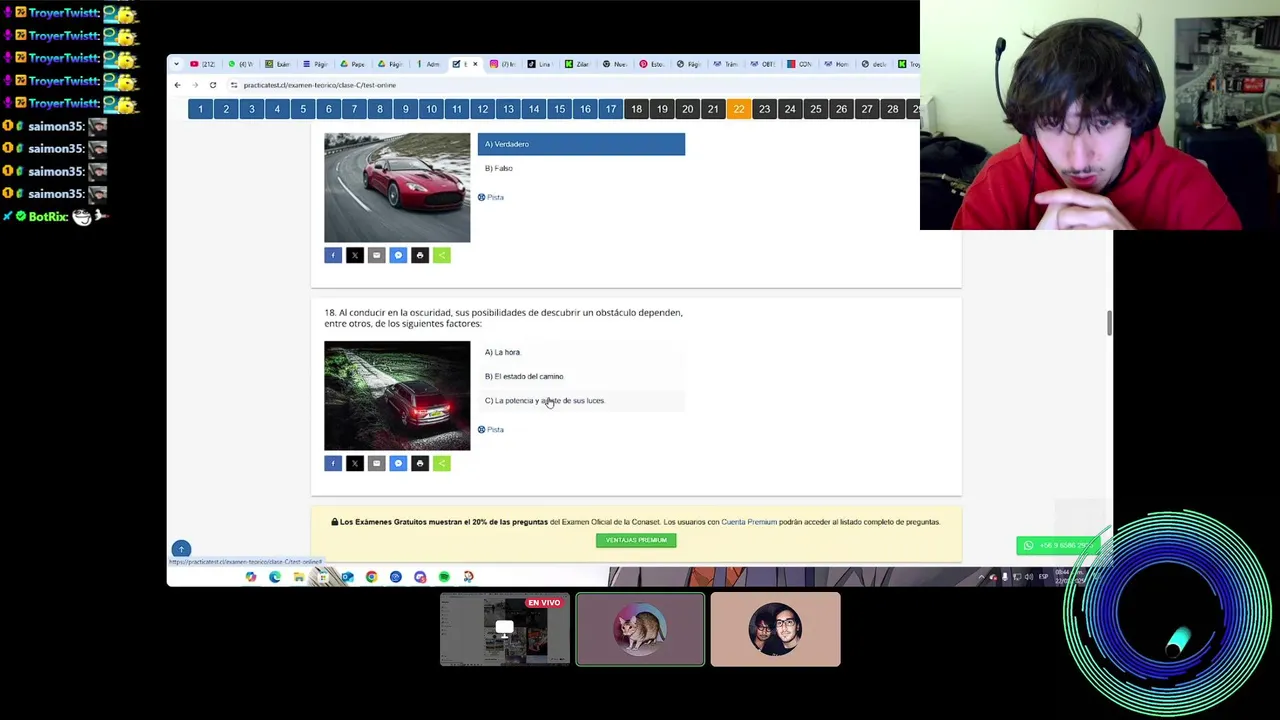Launch Google Chrome from the taskbar
Image resolution: width=1280 pixels, height=720 pixels.
371,577
